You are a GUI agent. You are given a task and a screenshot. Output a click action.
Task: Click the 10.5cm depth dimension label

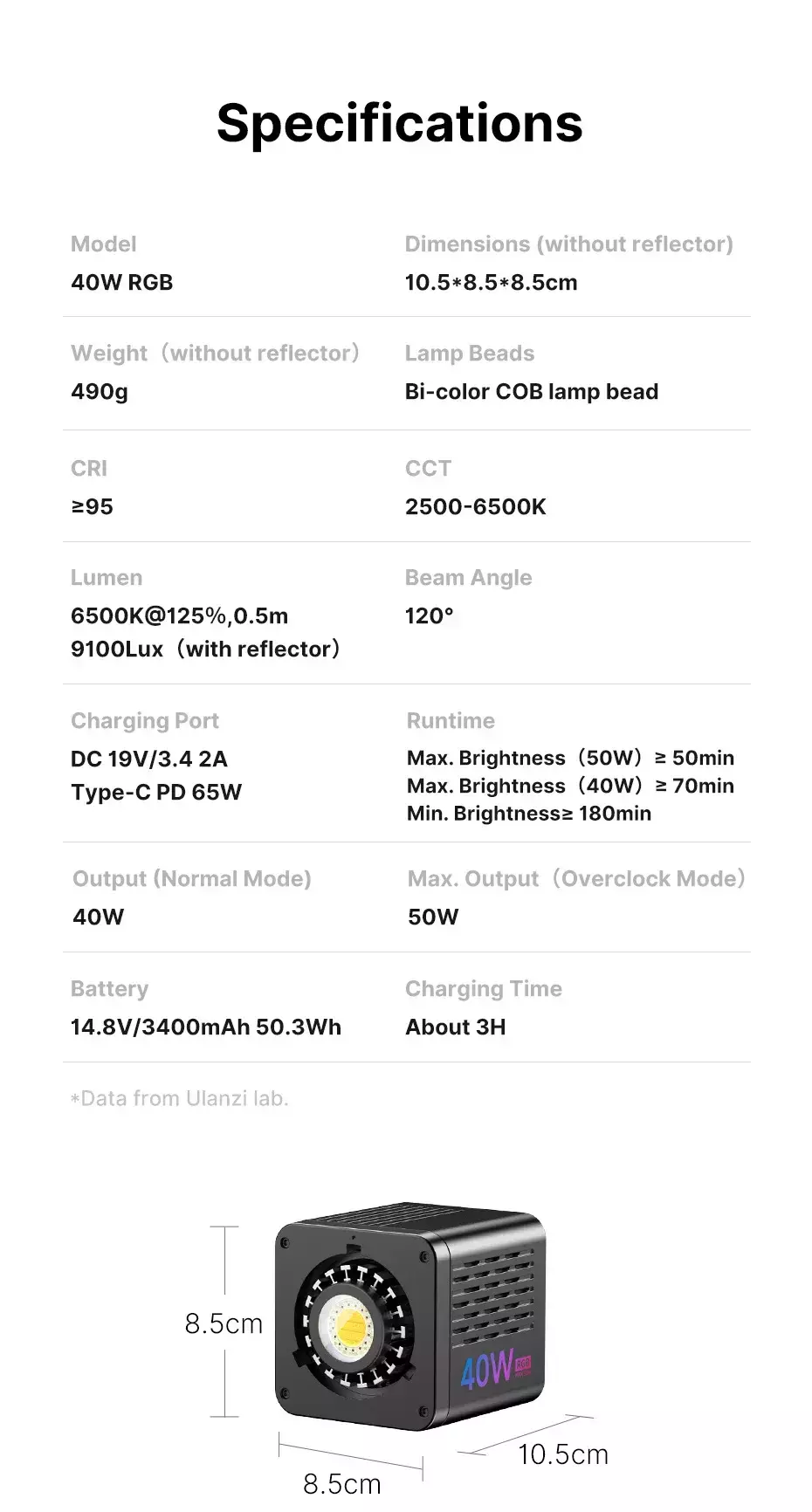click(562, 1454)
